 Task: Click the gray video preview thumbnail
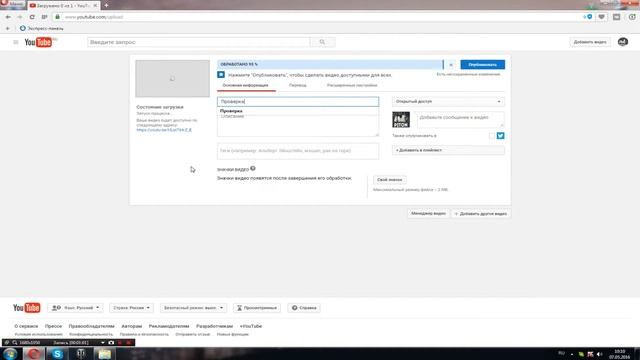tap(172, 78)
